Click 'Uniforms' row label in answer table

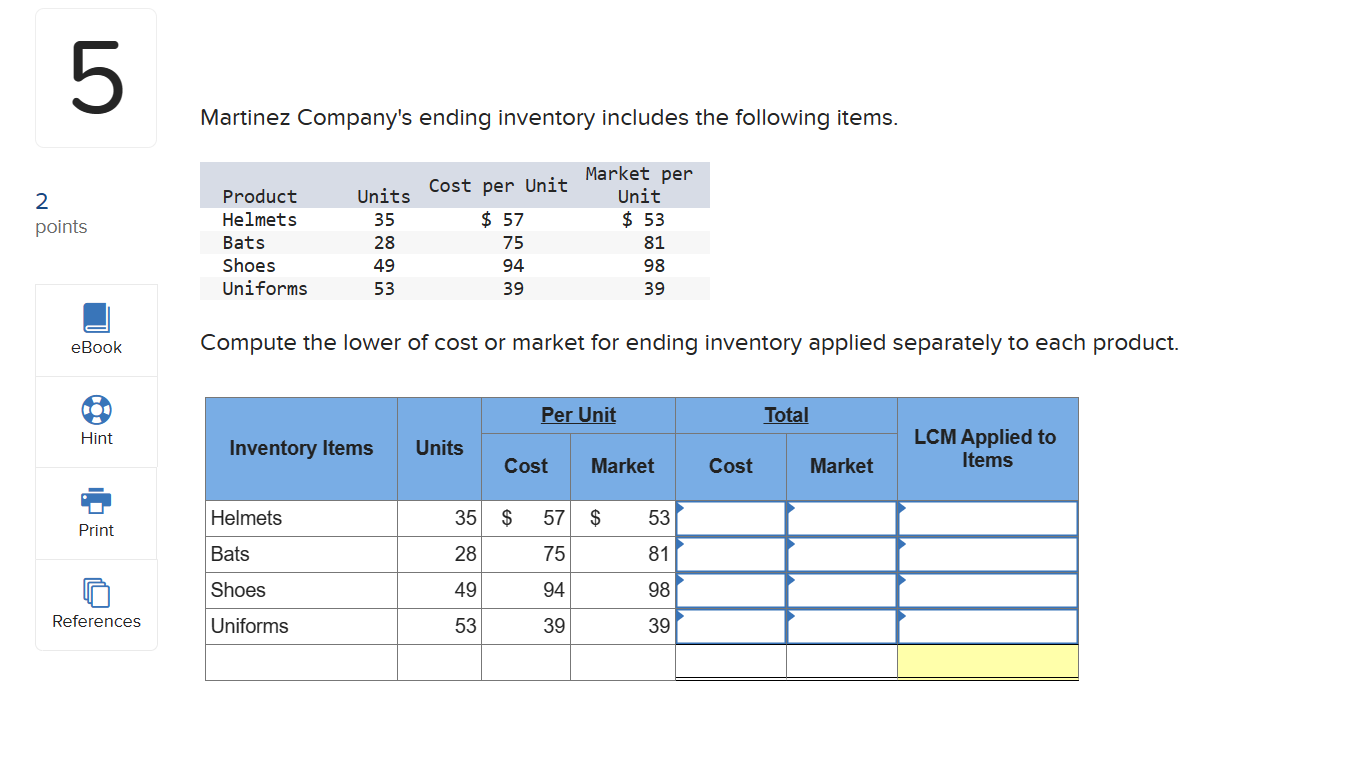click(249, 626)
